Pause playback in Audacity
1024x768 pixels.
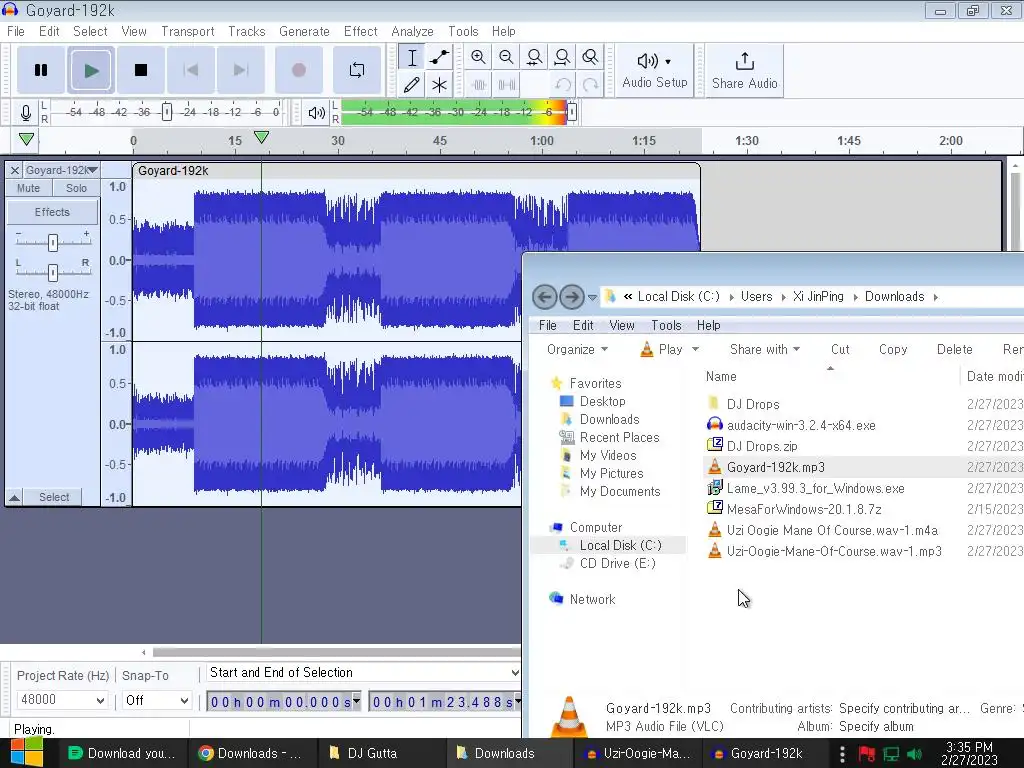[x=40, y=70]
